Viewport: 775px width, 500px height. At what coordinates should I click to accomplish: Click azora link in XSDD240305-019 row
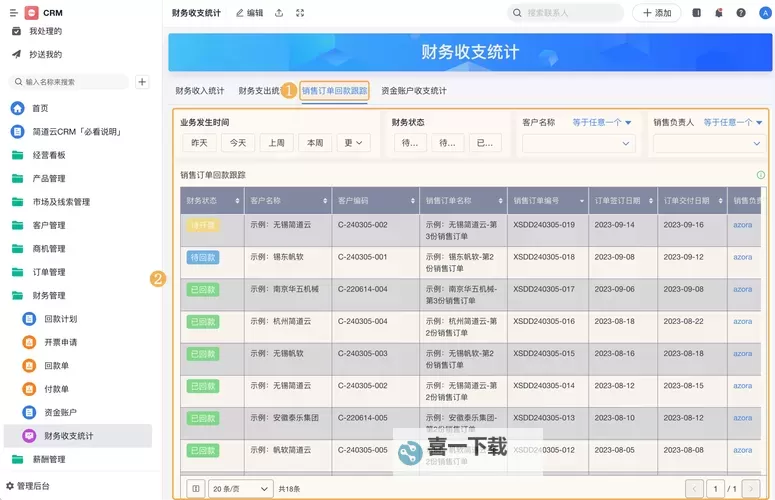coord(742,225)
